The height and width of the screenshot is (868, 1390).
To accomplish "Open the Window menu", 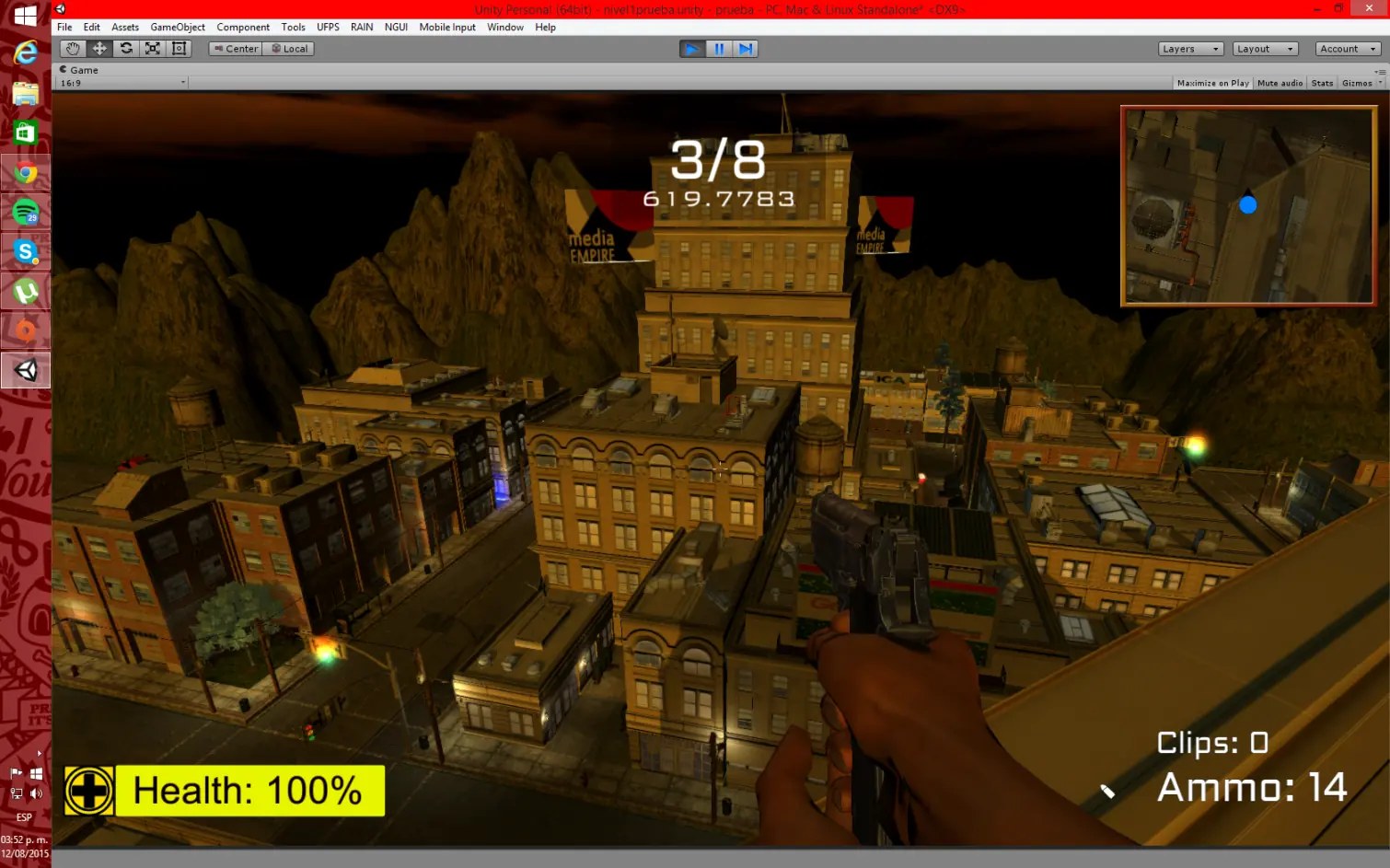I will (505, 27).
